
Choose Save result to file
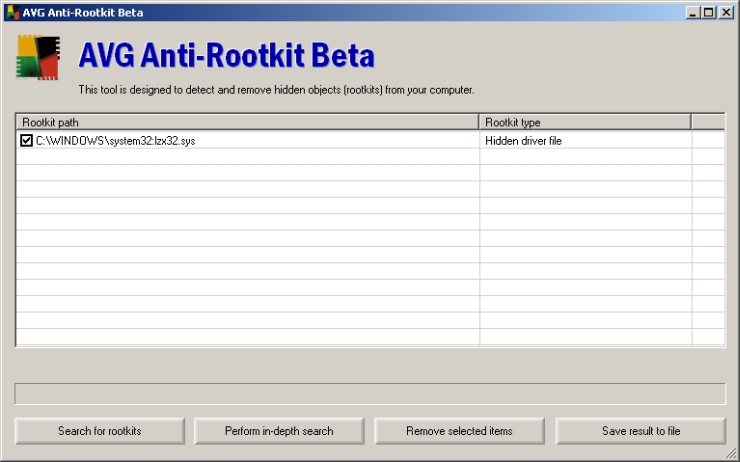point(640,431)
